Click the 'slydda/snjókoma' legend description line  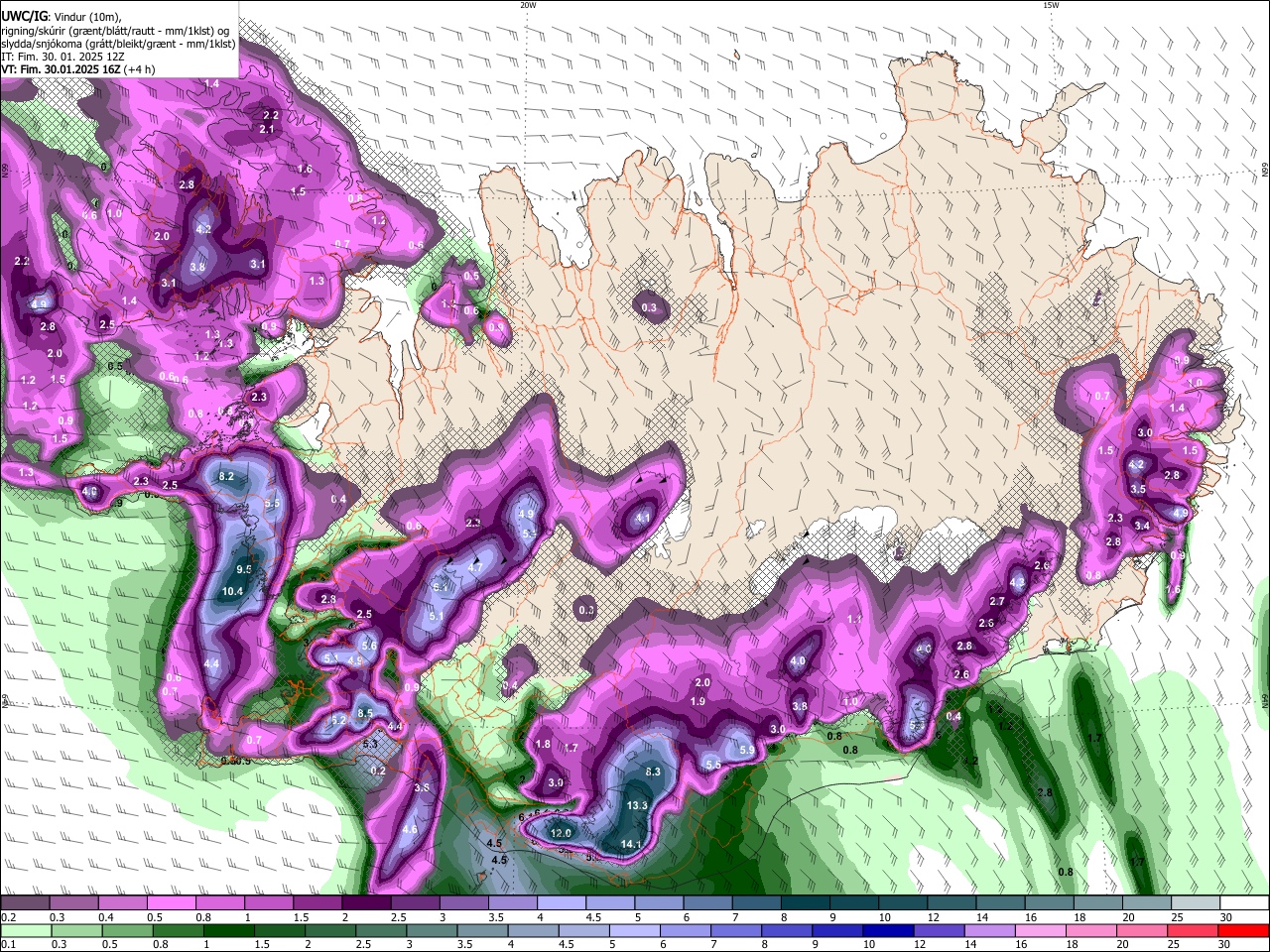[118, 43]
